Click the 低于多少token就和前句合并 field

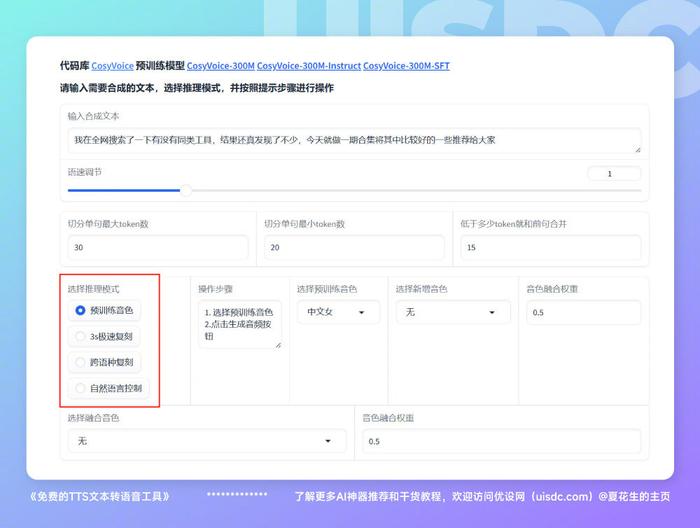[551, 247]
